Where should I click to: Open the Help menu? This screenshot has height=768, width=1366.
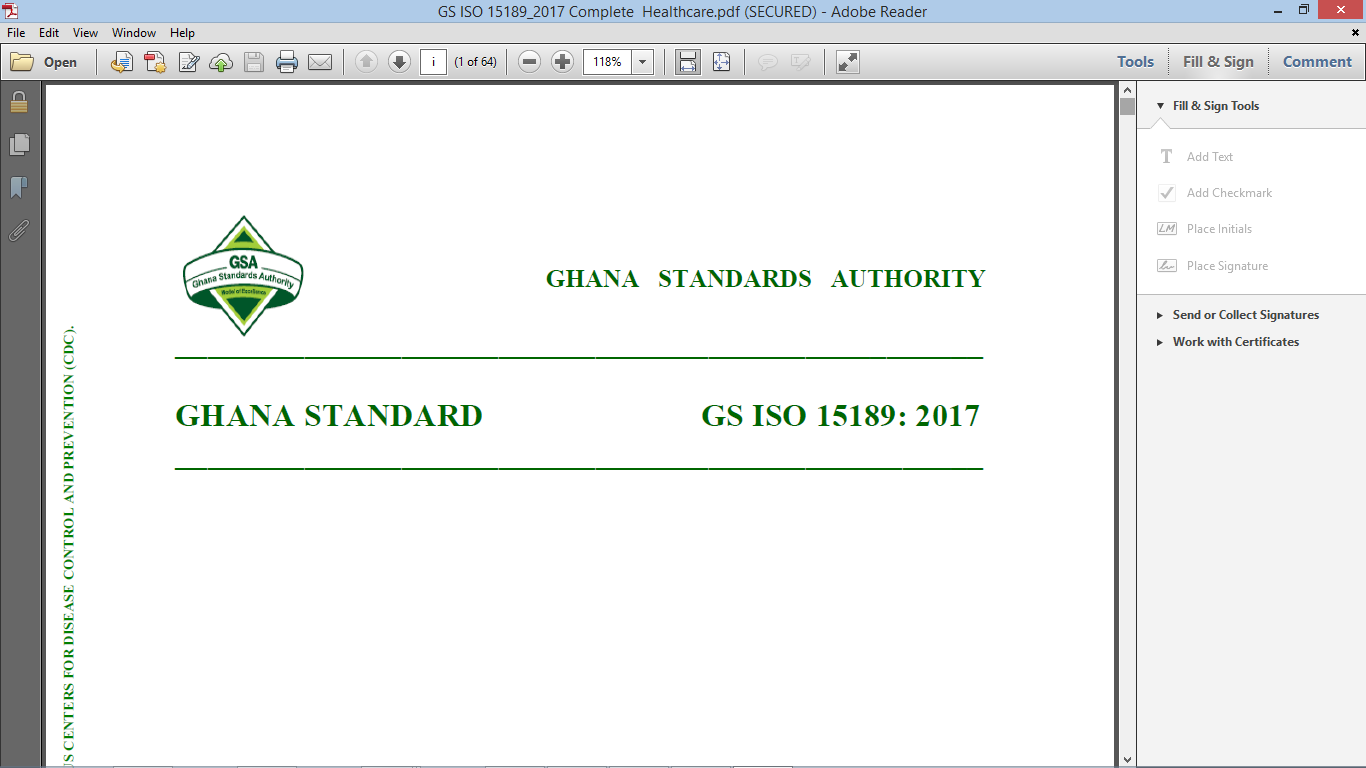pyautogui.click(x=182, y=33)
